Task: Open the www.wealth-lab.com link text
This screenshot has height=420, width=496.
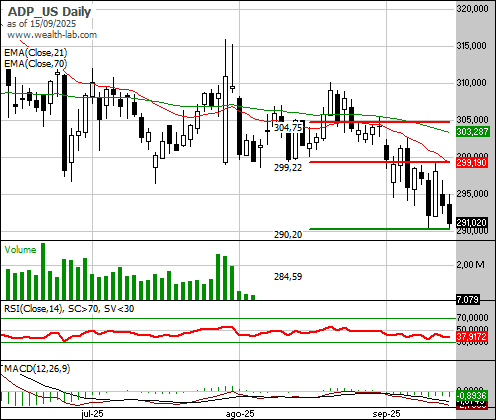Action: click(x=52, y=35)
